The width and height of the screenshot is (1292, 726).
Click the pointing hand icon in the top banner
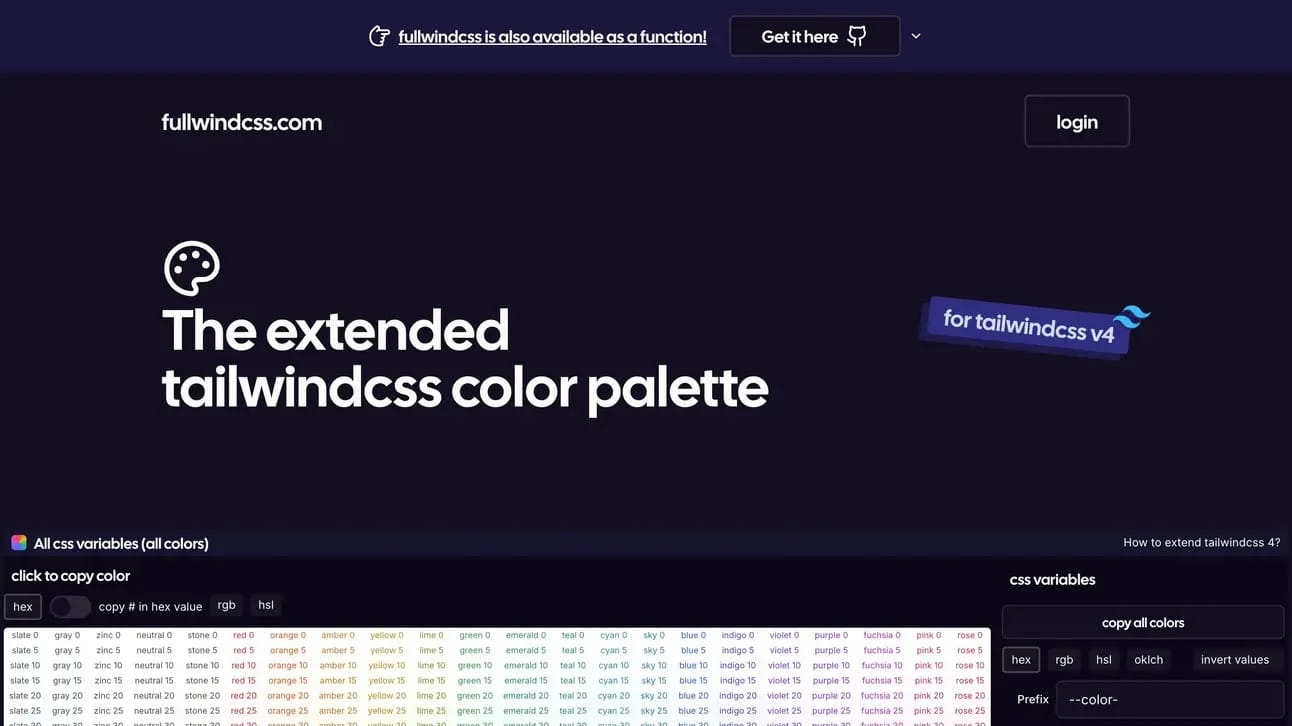click(379, 37)
